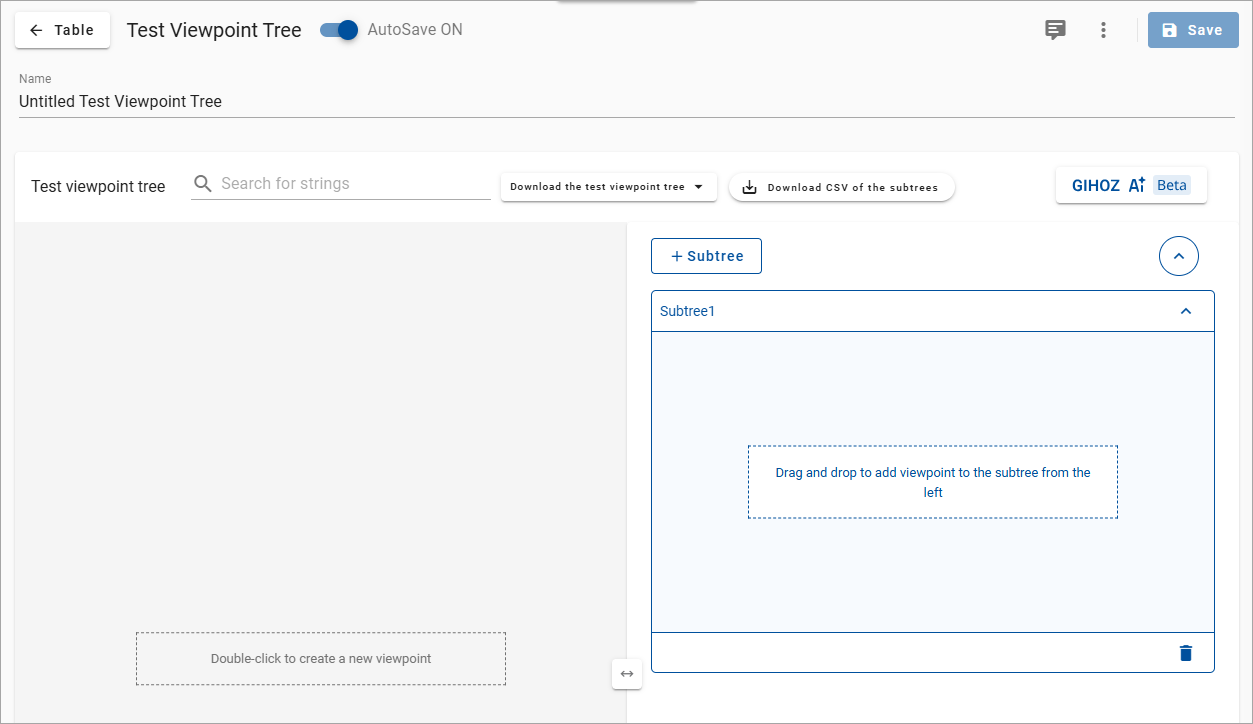The image size is (1253, 724).
Task: Delete Subtree1 using the trash icon
Action: click(1185, 652)
